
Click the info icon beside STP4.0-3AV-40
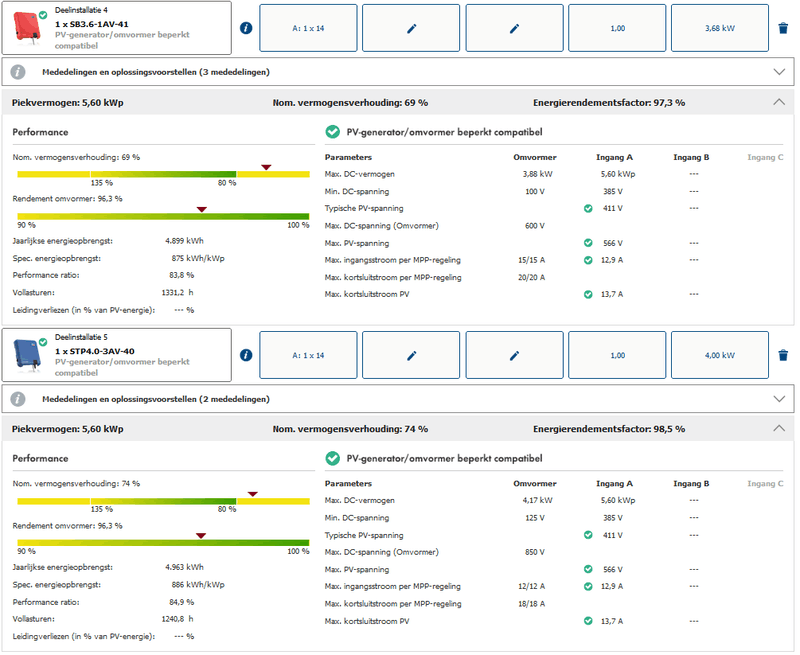click(x=246, y=355)
